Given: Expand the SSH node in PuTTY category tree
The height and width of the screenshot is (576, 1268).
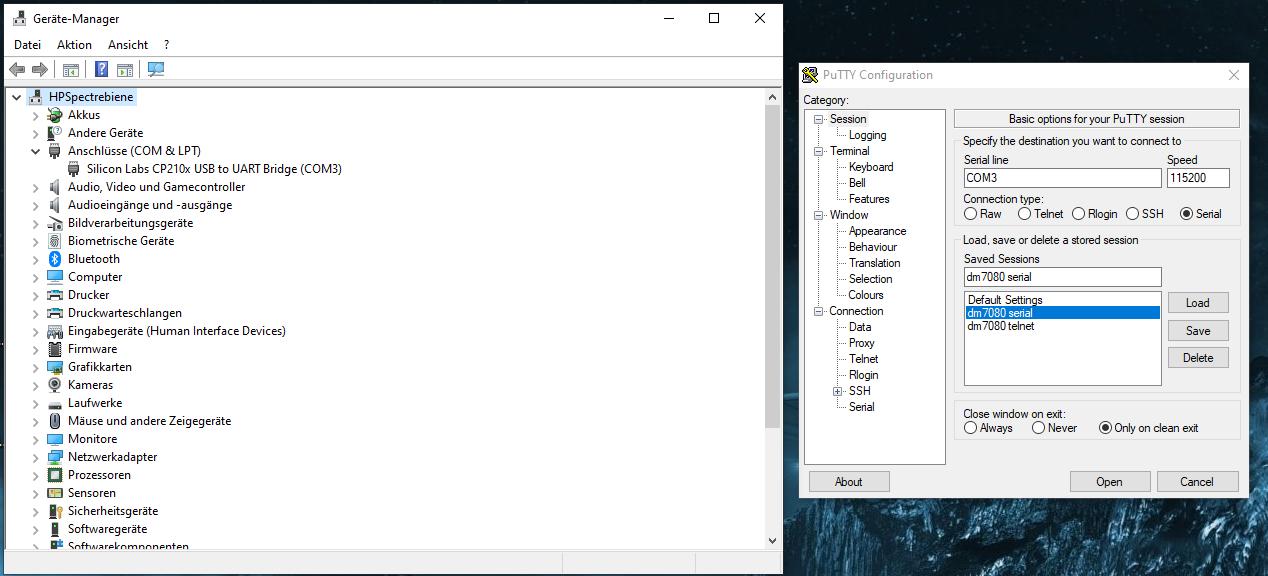Looking at the screenshot, I should (x=838, y=391).
